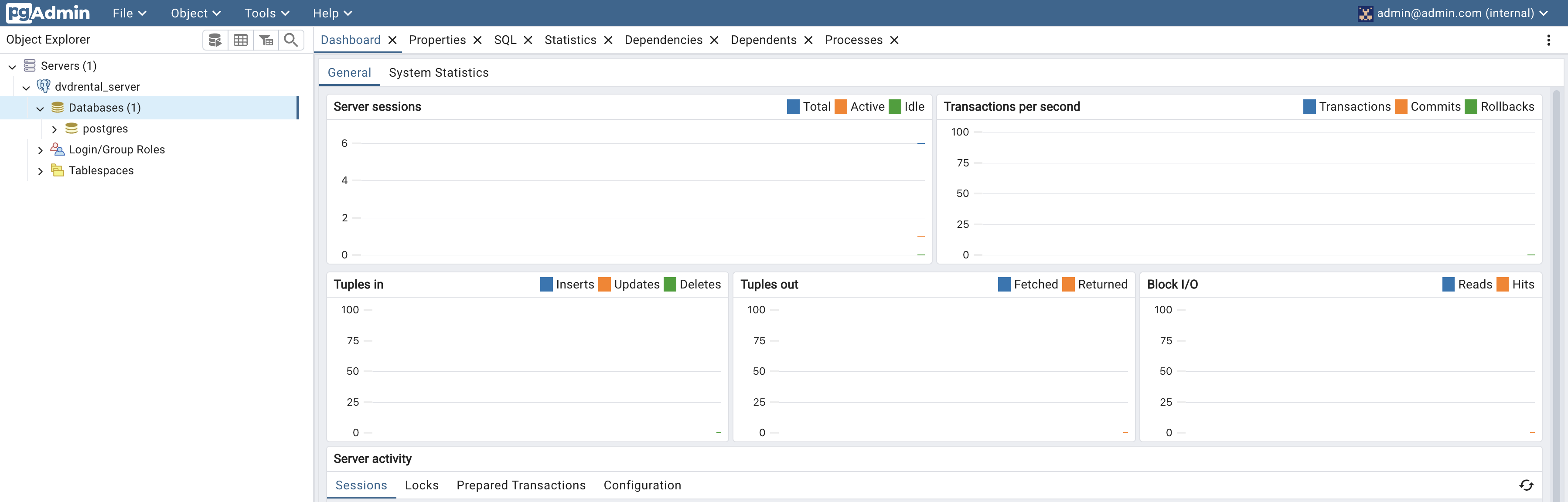Toggle the Rollbacks legend swatch
Image resolution: width=1568 pixels, height=502 pixels.
click(1471, 106)
